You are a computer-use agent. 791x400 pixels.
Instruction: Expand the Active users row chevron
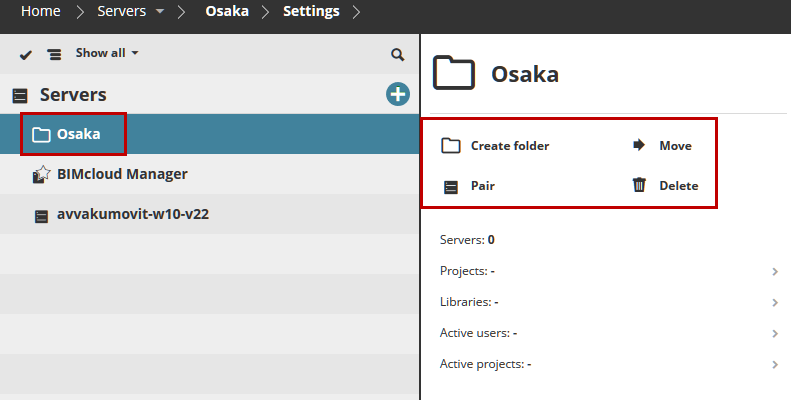(x=775, y=333)
